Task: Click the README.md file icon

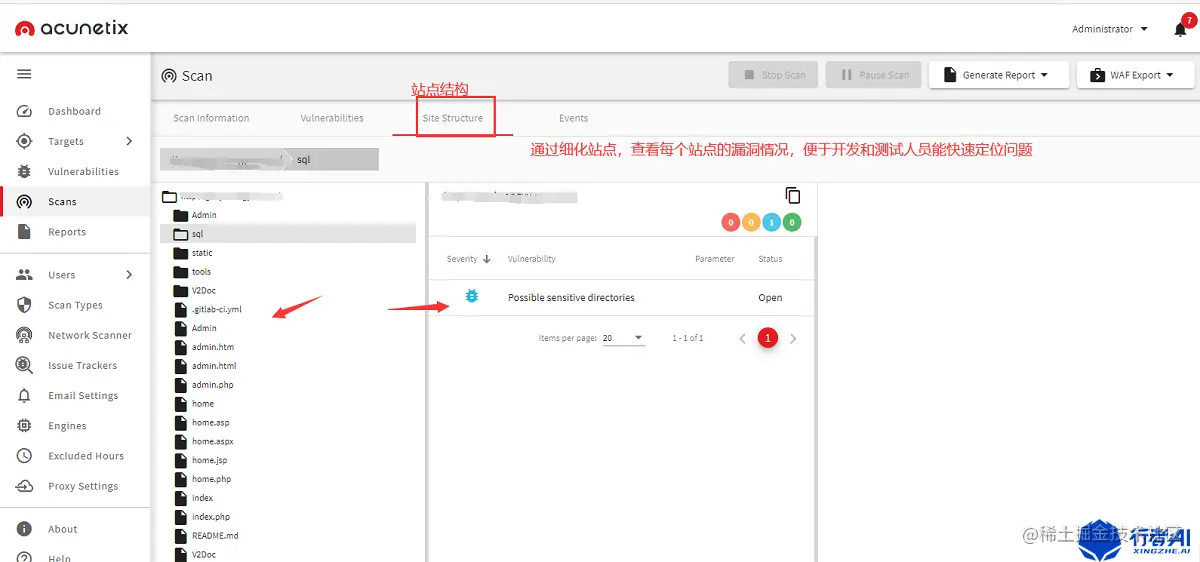Action: [x=181, y=535]
